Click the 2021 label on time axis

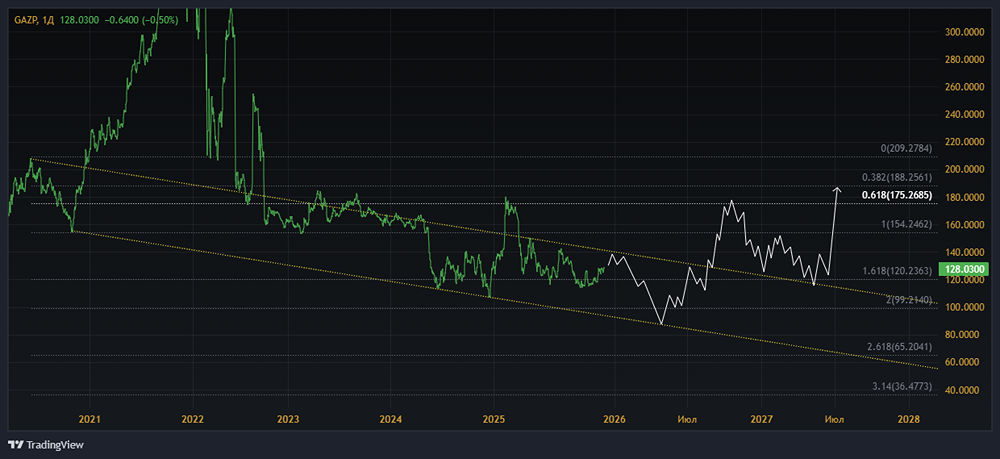click(x=89, y=418)
